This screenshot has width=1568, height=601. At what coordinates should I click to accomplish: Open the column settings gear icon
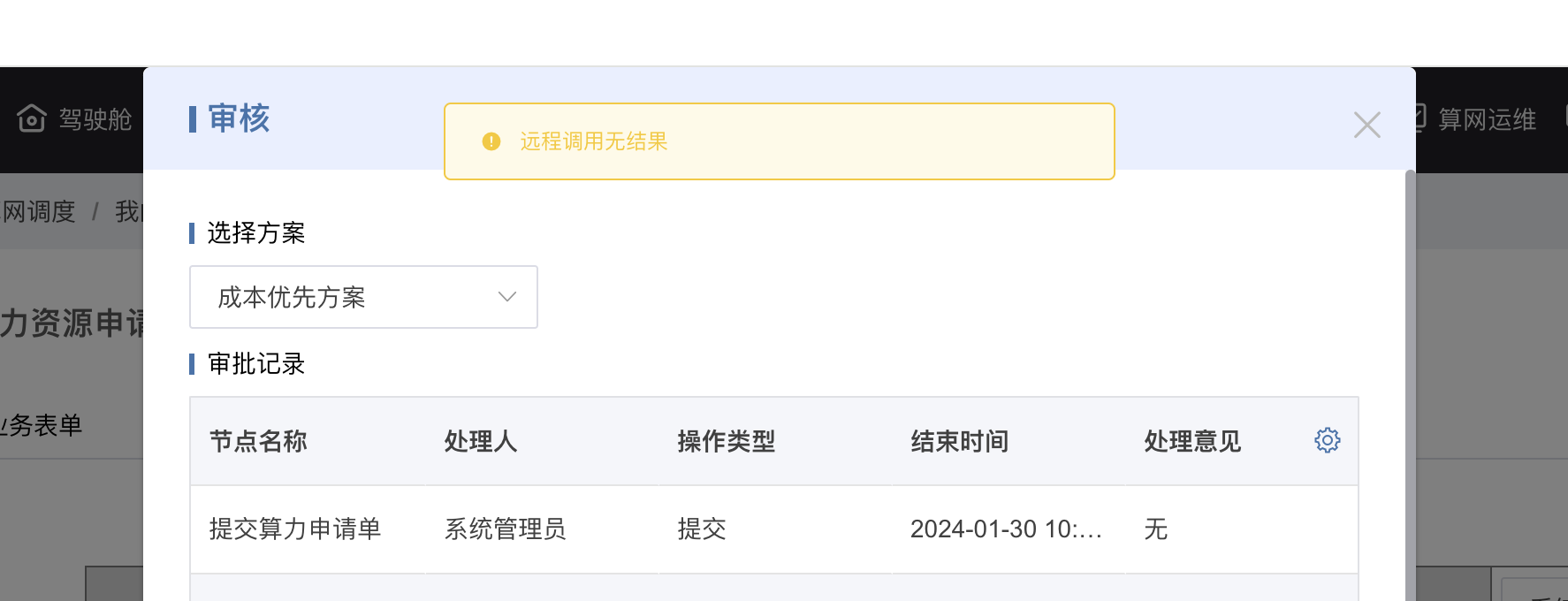pos(1327,440)
